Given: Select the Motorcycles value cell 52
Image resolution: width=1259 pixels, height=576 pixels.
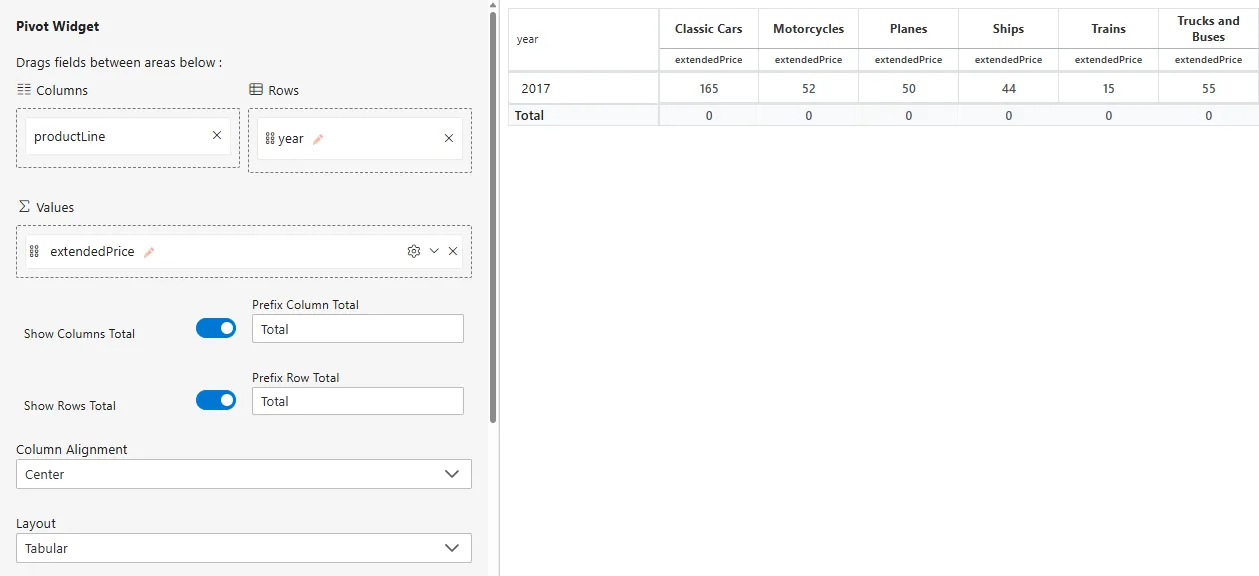Looking at the screenshot, I should [808, 89].
